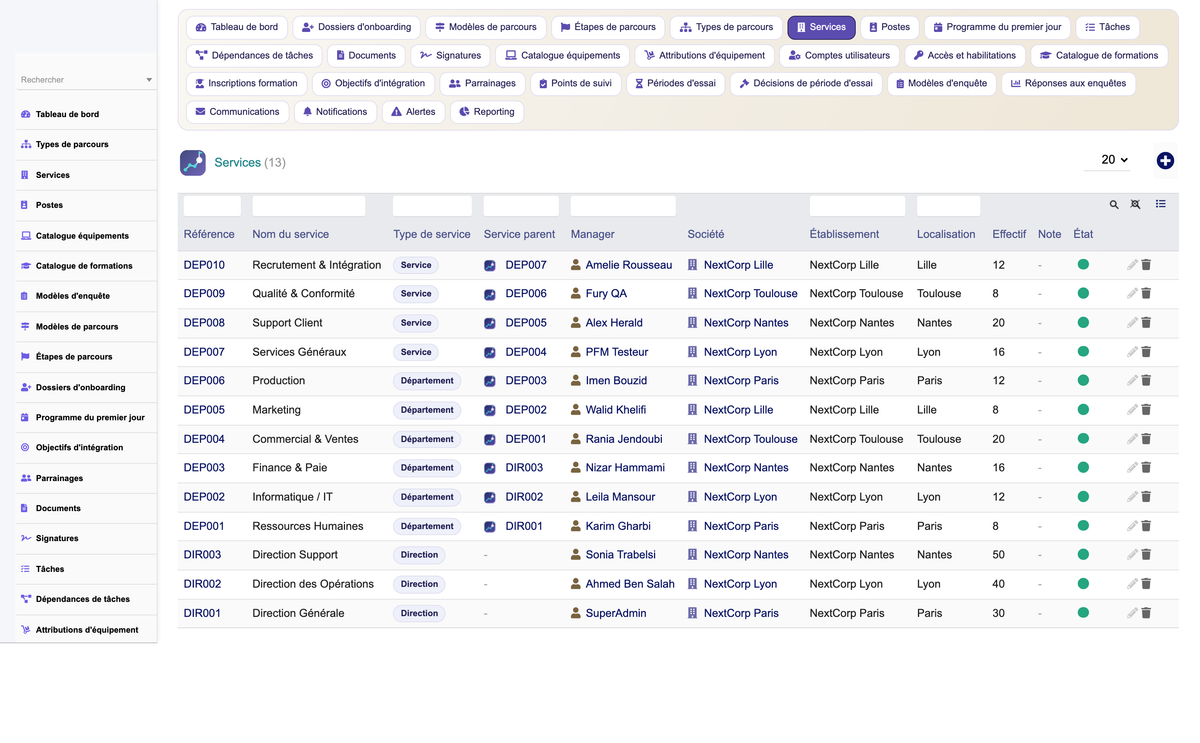The image size is (1200, 743).
Task: Edit the DIR003 Direction Support row
Action: pyautogui.click(x=1132, y=555)
